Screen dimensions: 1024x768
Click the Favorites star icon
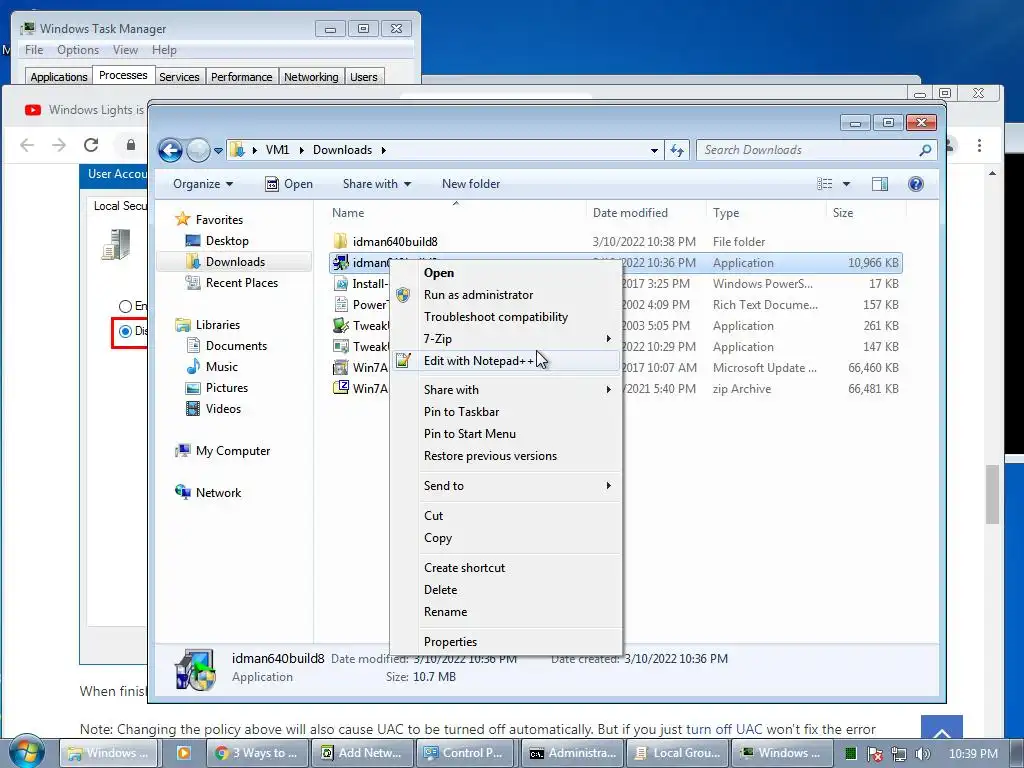tap(183, 219)
